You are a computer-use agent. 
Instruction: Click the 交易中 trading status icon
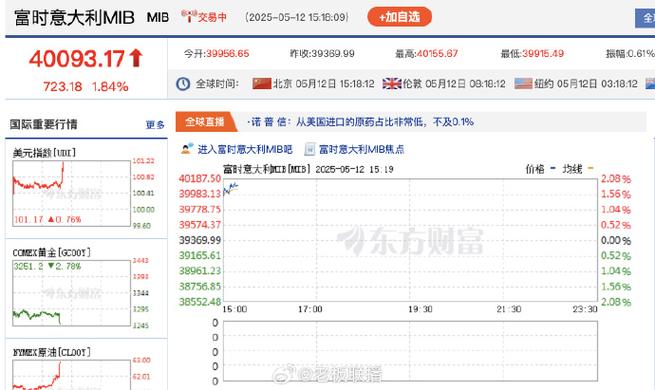(189, 16)
